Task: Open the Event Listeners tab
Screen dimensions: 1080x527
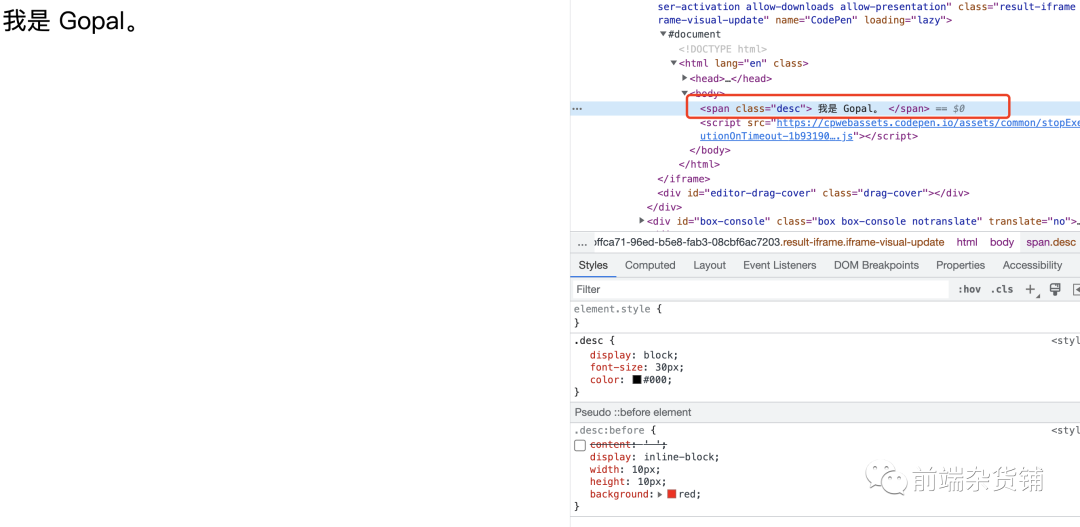Action: coord(780,265)
